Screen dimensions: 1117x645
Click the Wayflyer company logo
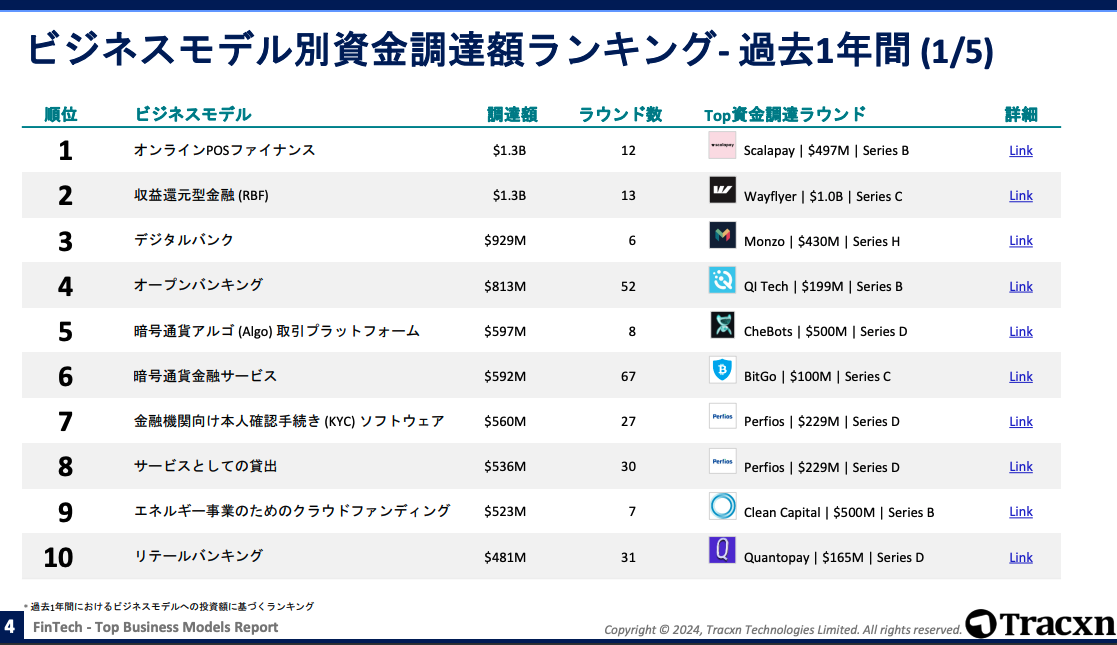(x=722, y=190)
